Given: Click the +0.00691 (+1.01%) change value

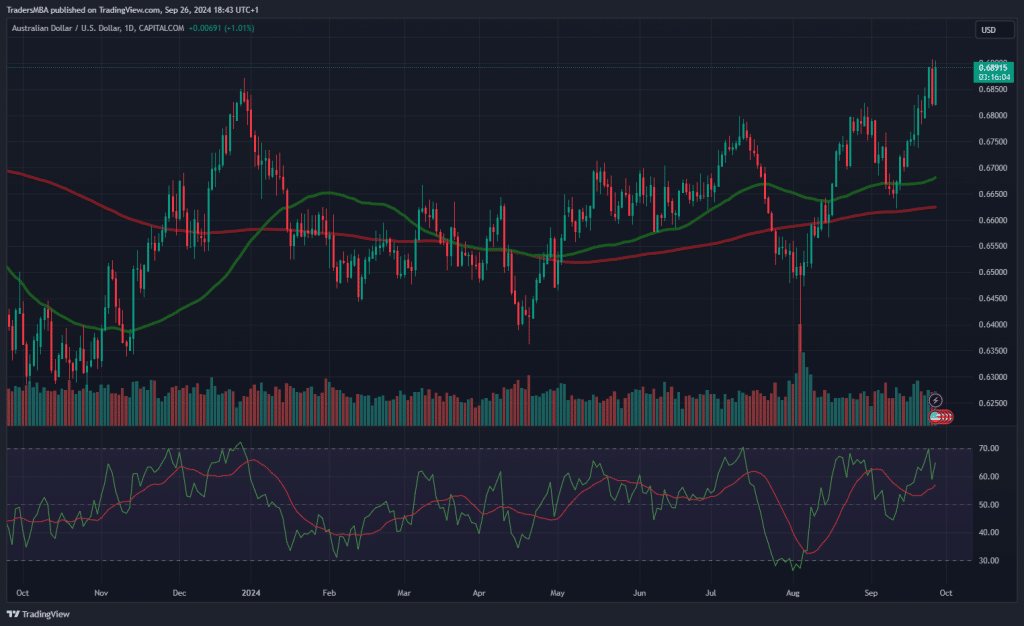Looking at the screenshot, I should click(221, 28).
